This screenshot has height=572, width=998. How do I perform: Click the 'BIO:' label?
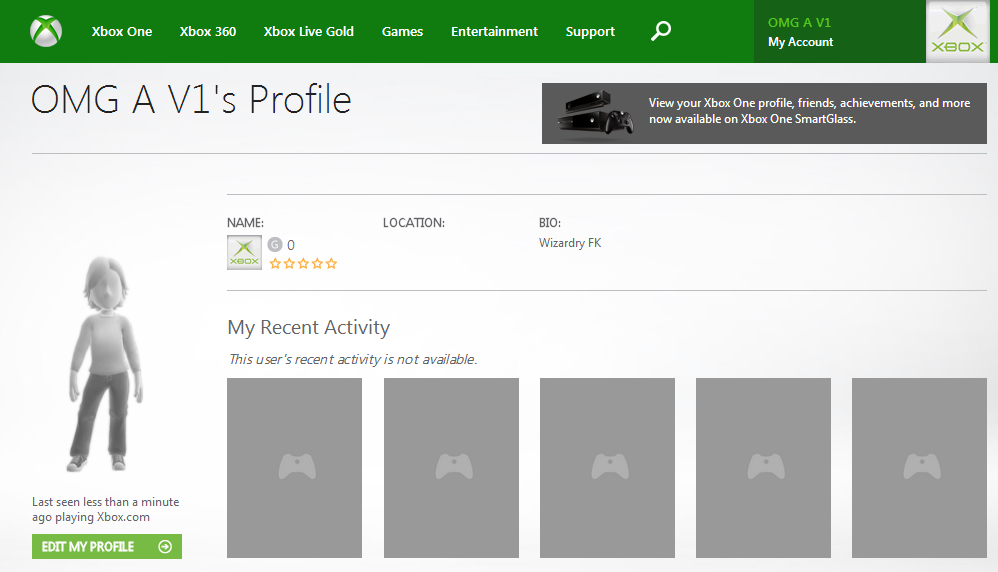point(549,223)
